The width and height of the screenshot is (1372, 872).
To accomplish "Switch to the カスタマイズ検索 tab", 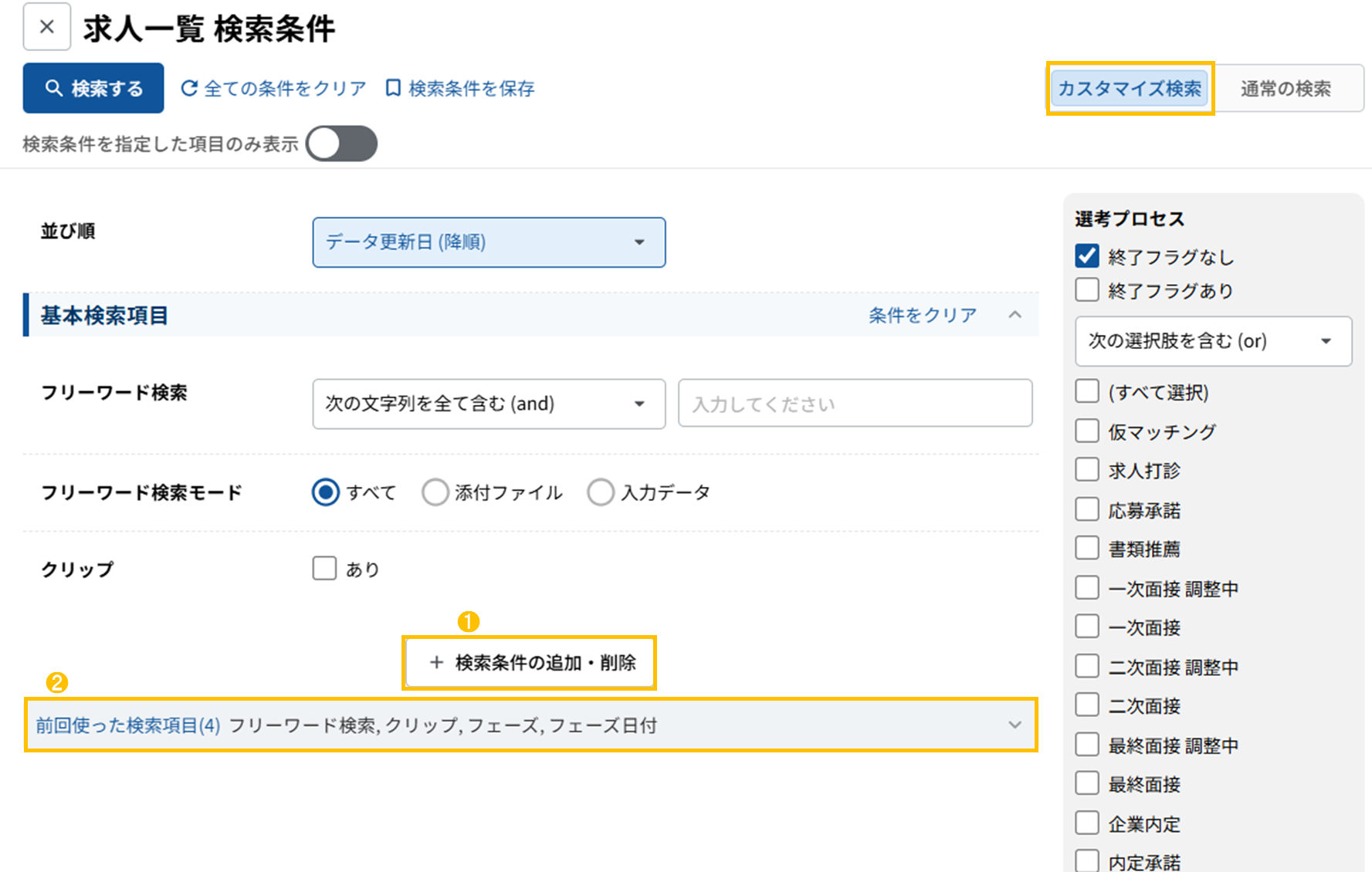I will tap(1129, 89).
